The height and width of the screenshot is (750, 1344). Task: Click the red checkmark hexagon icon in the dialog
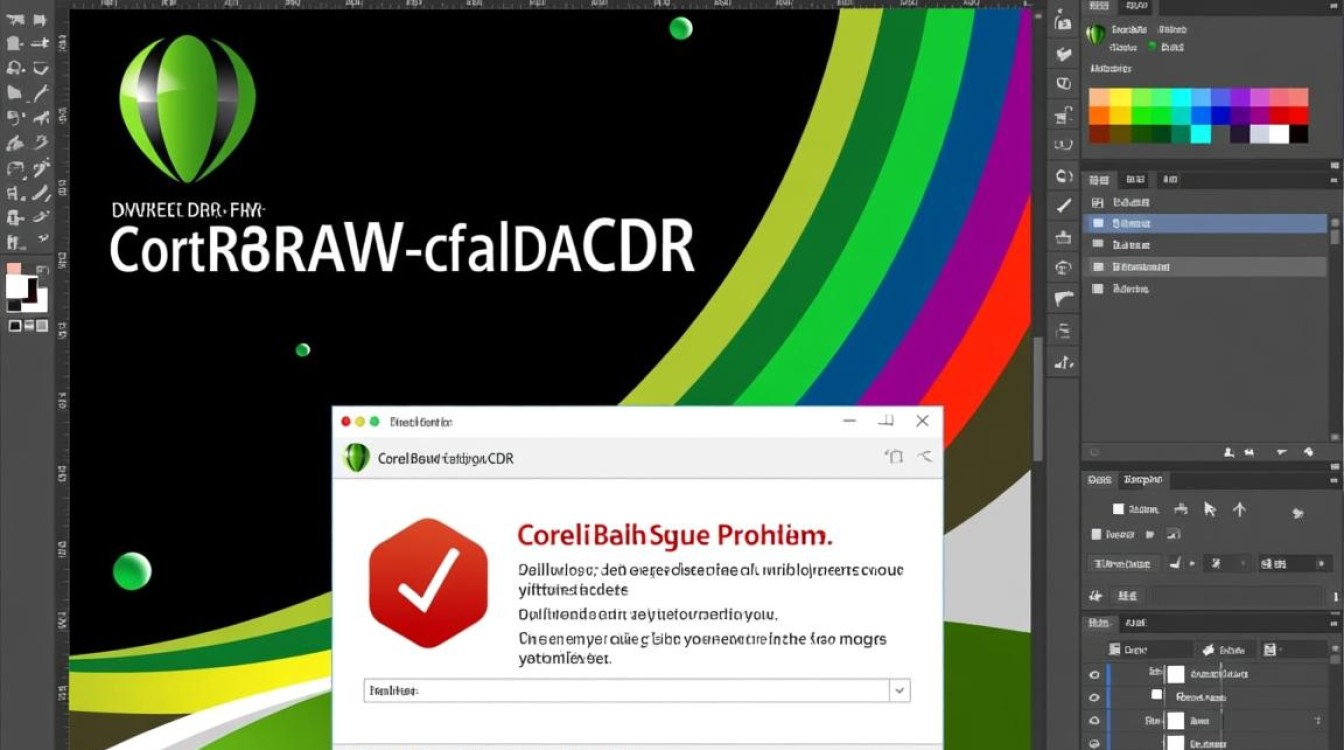pyautogui.click(x=428, y=583)
